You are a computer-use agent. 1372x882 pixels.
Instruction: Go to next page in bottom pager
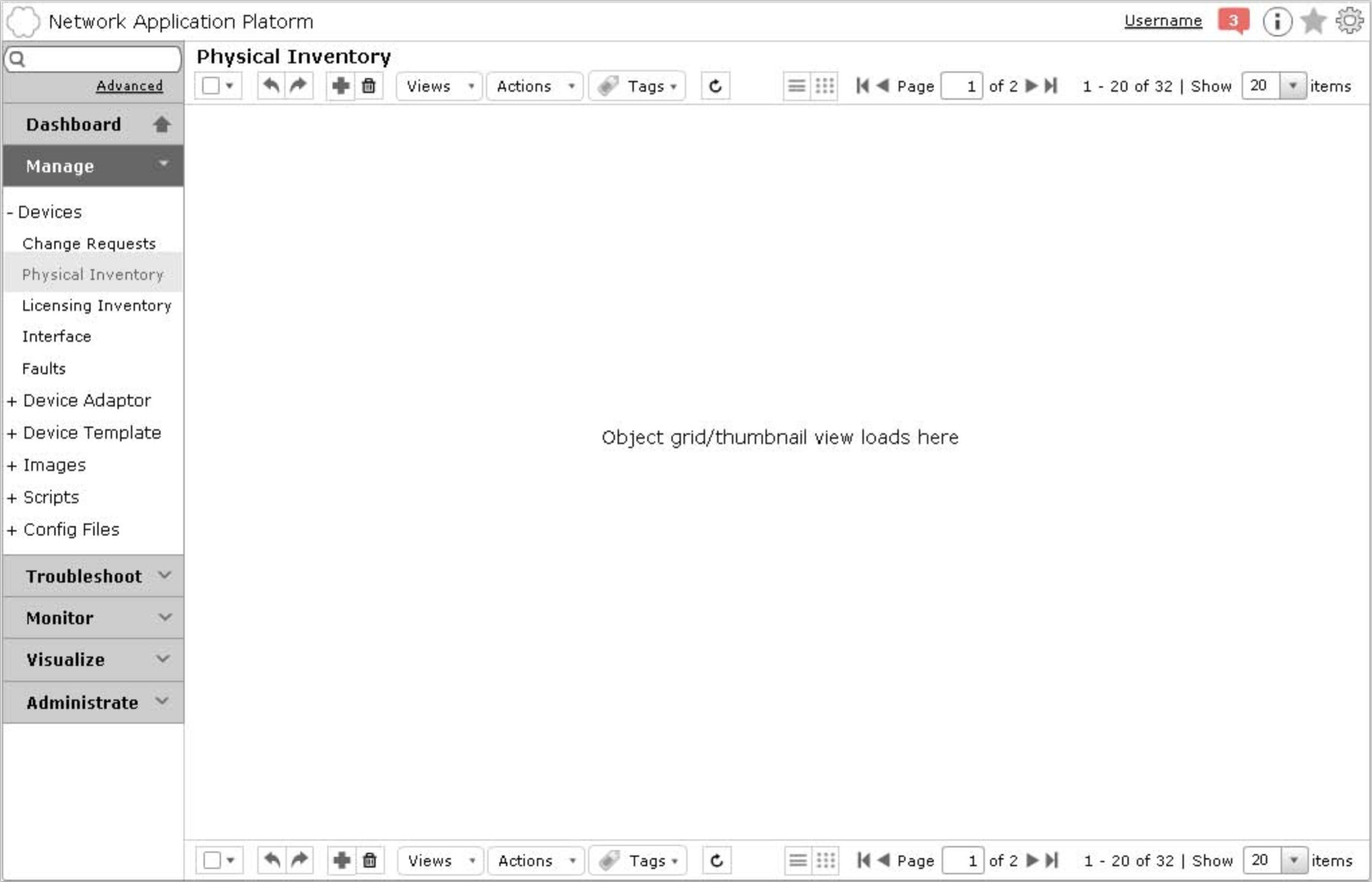[x=1032, y=859]
